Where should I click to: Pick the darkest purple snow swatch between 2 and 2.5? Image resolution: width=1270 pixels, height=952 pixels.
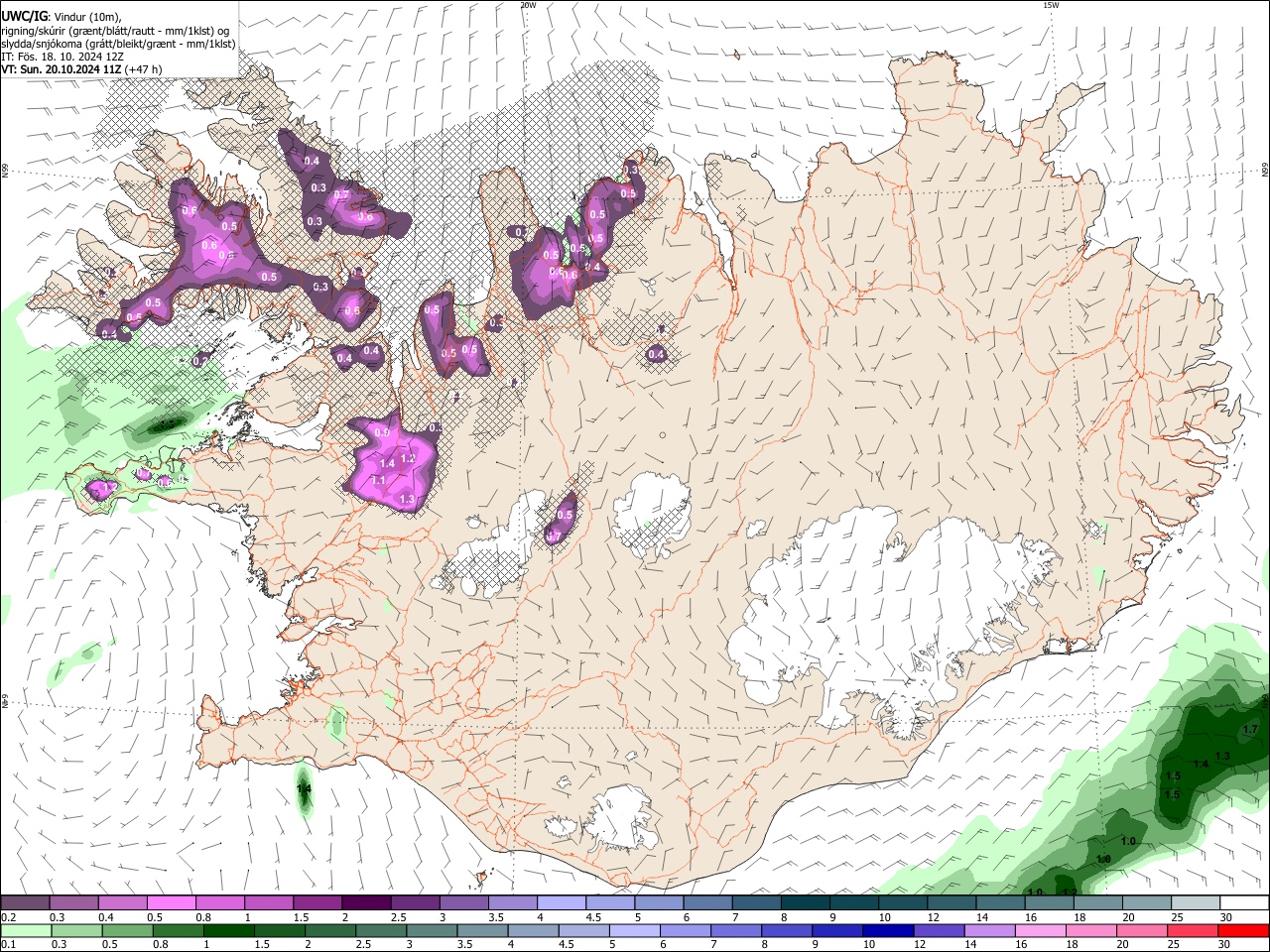pos(366,902)
